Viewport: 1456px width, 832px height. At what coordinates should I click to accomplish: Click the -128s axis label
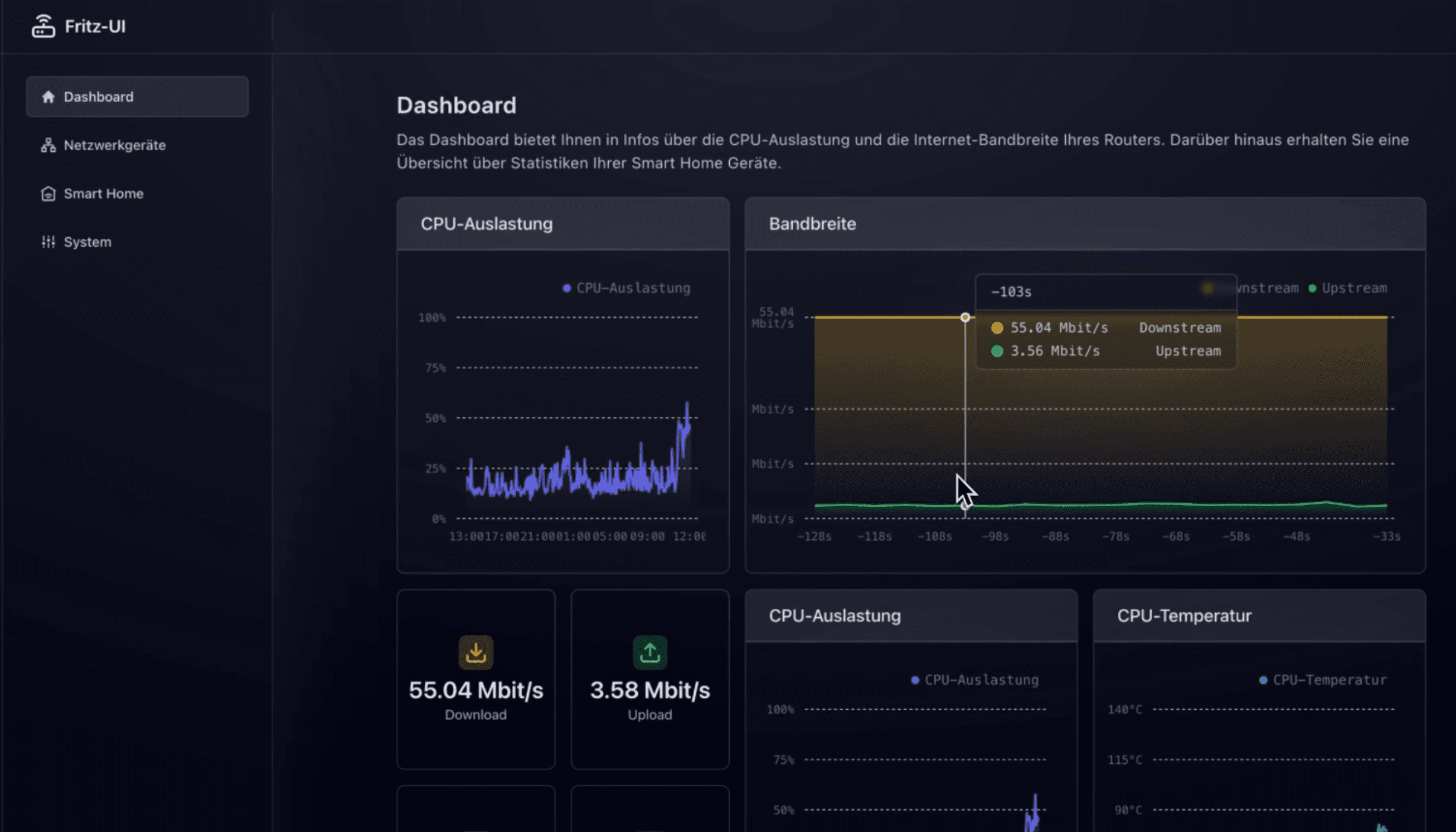point(814,536)
